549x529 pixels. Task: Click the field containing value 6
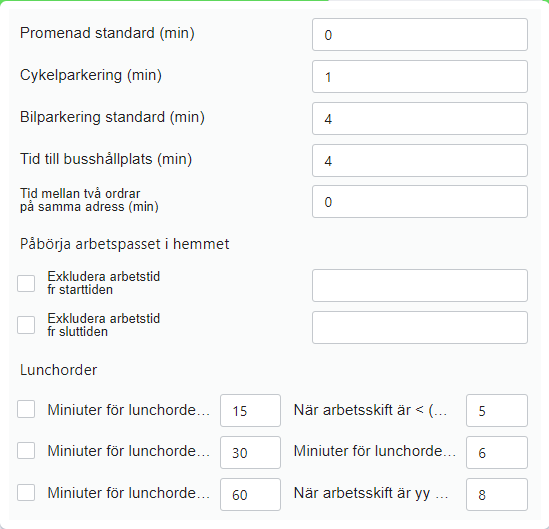pyautogui.click(x=497, y=453)
